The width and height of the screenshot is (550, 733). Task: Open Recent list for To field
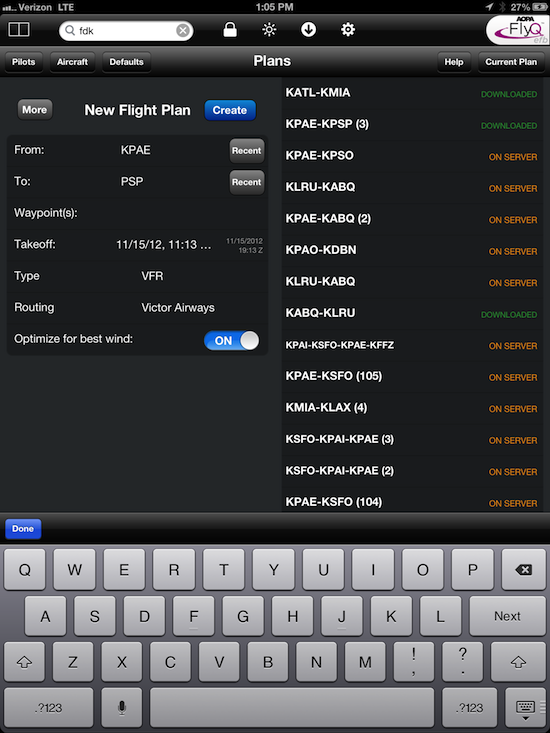[x=246, y=182]
